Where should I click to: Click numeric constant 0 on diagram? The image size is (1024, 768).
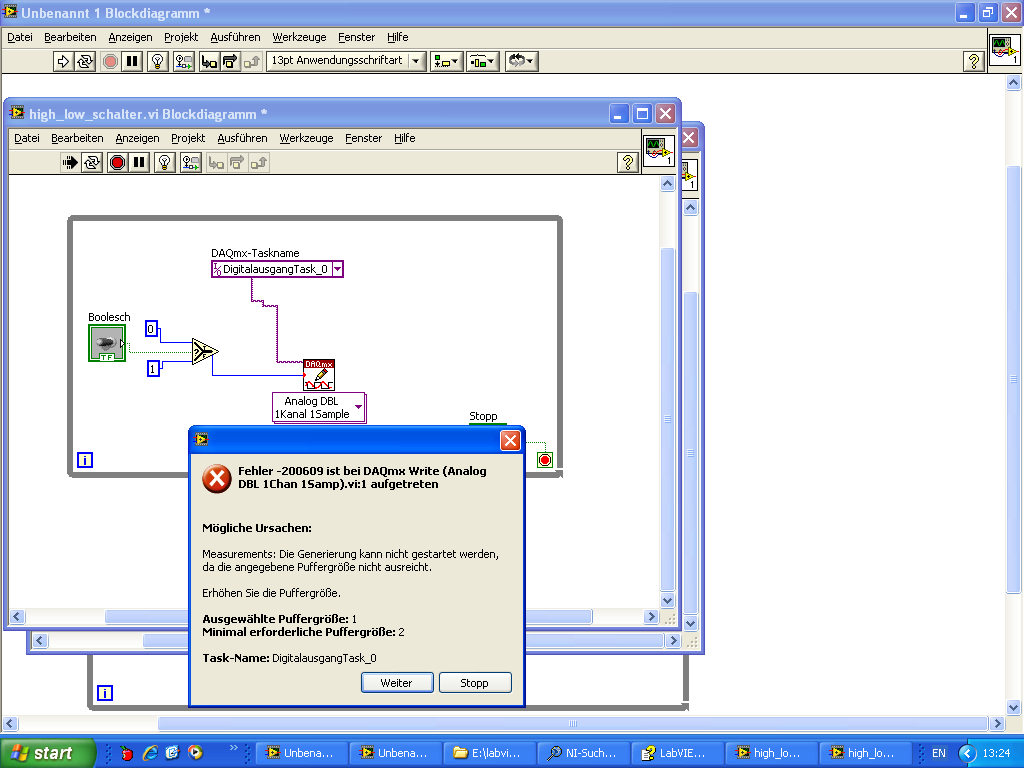pos(151,328)
